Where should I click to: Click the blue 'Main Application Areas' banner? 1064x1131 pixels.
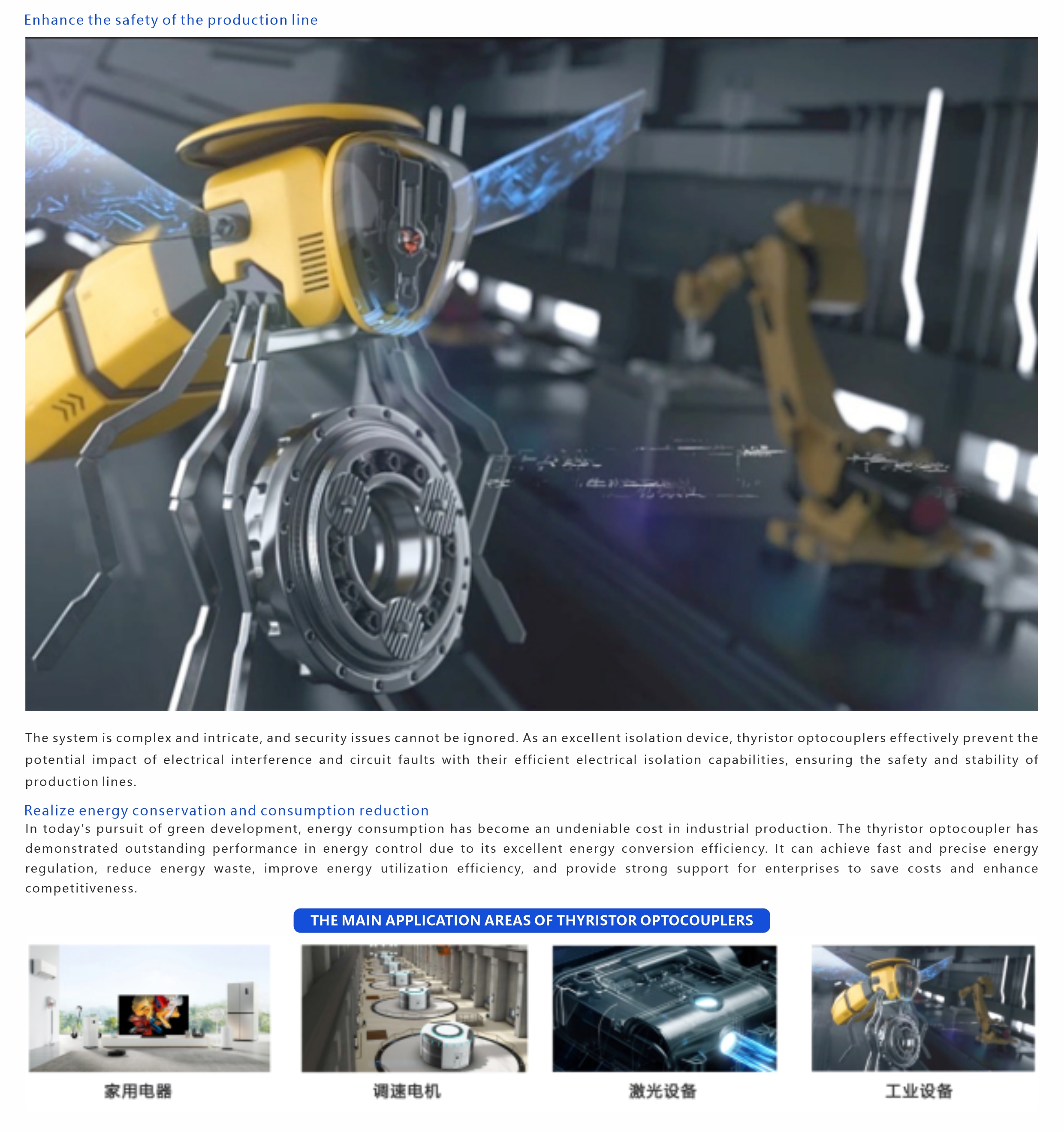pyautogui.click(x=531, y=920)
